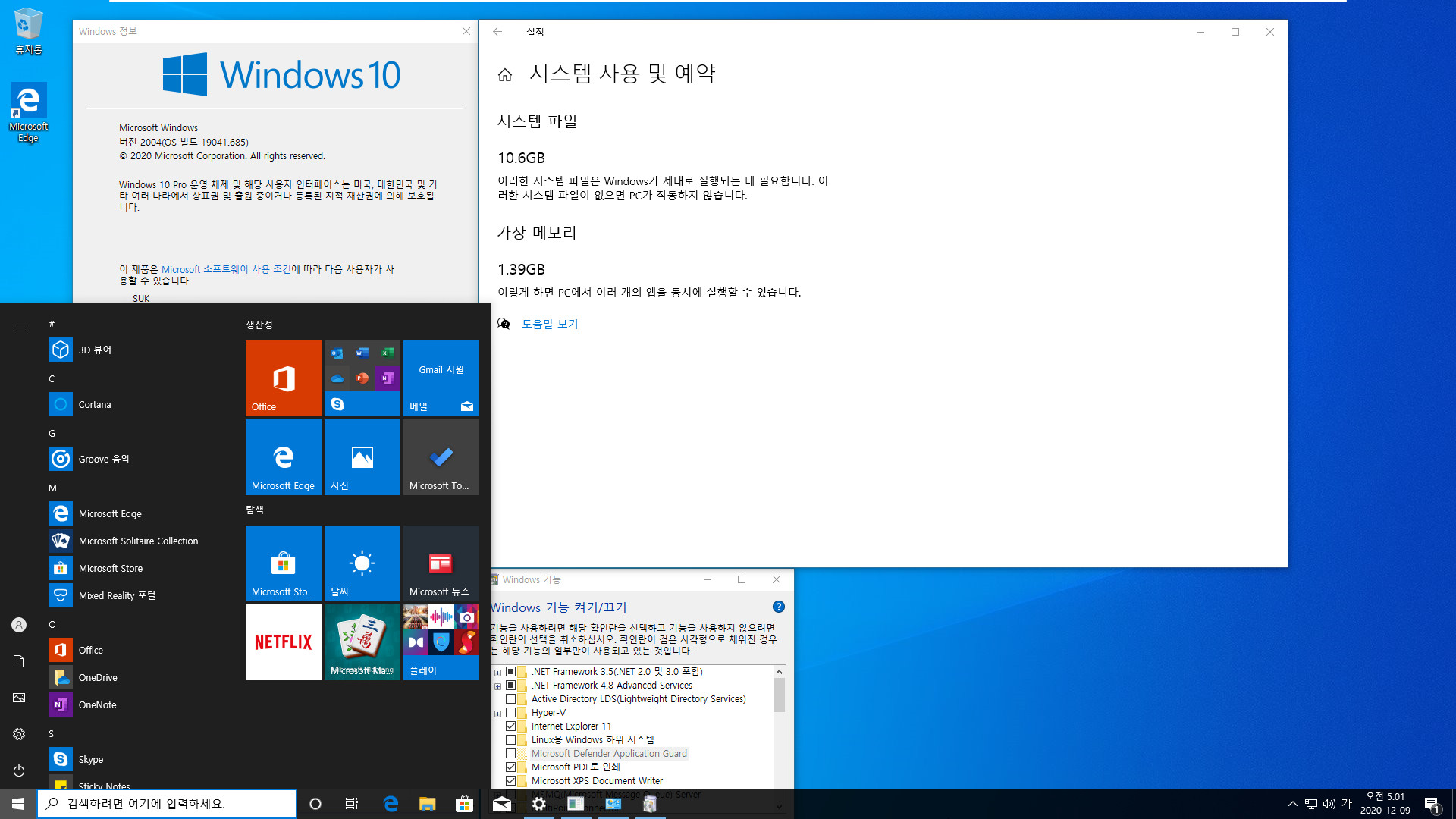Open the action center notification icon
Screen dimensions: 1456x819
click(1432, 804)
